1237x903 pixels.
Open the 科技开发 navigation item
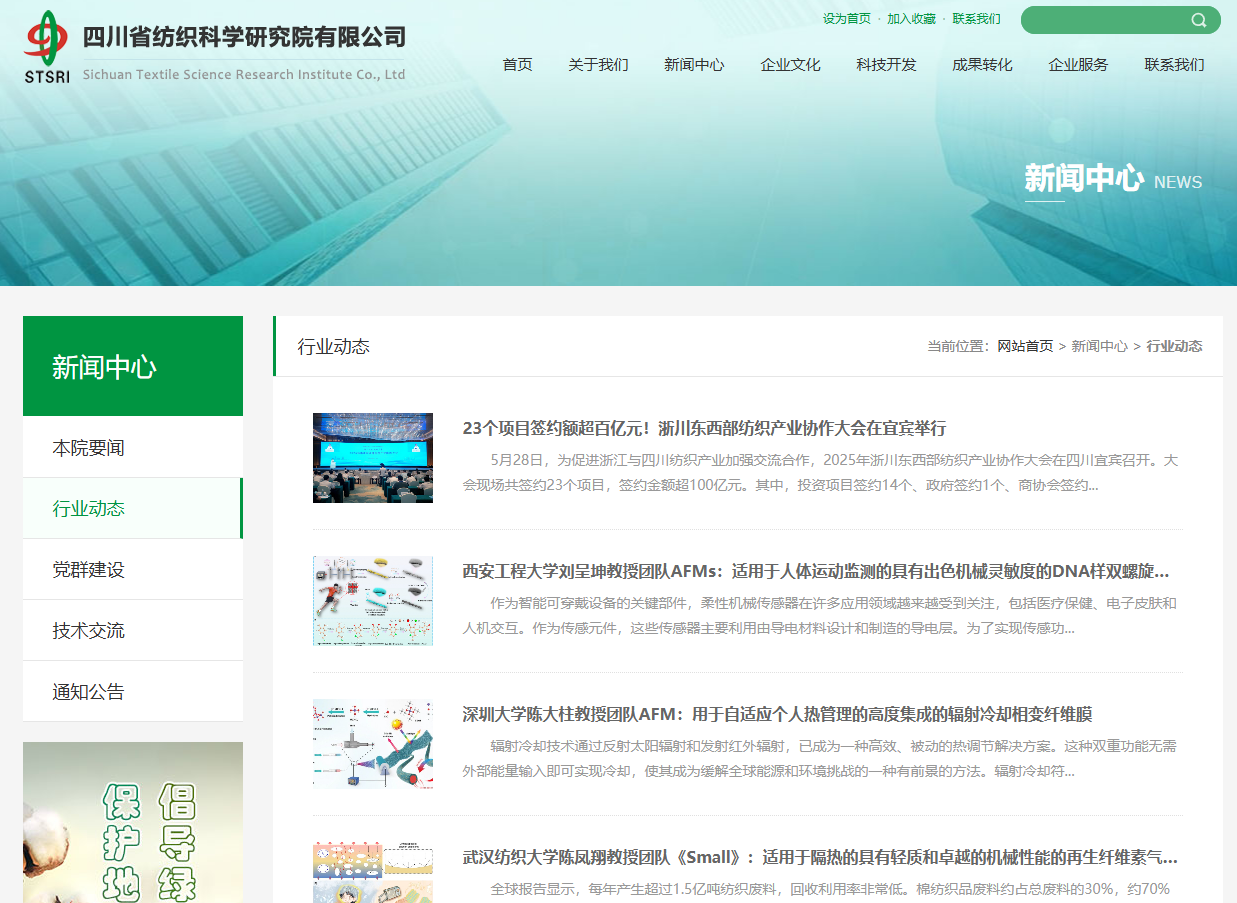[886, 65]
